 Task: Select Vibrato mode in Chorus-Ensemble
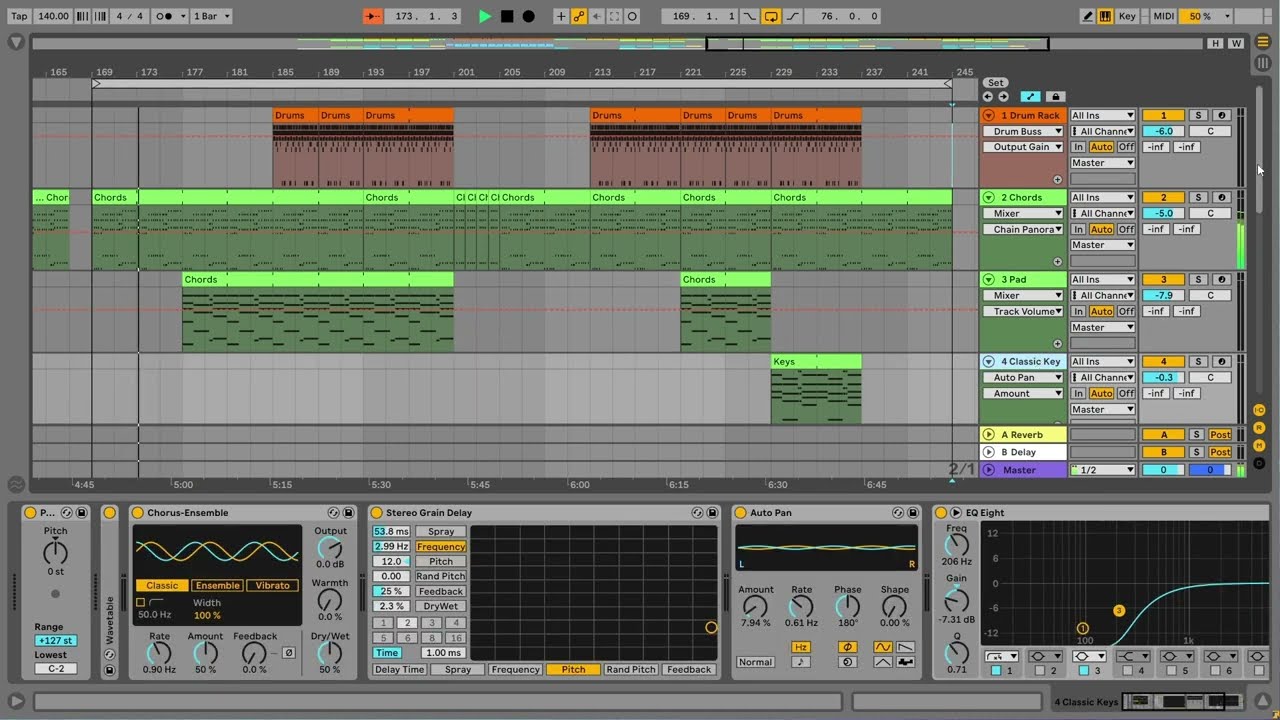[272, 586]
